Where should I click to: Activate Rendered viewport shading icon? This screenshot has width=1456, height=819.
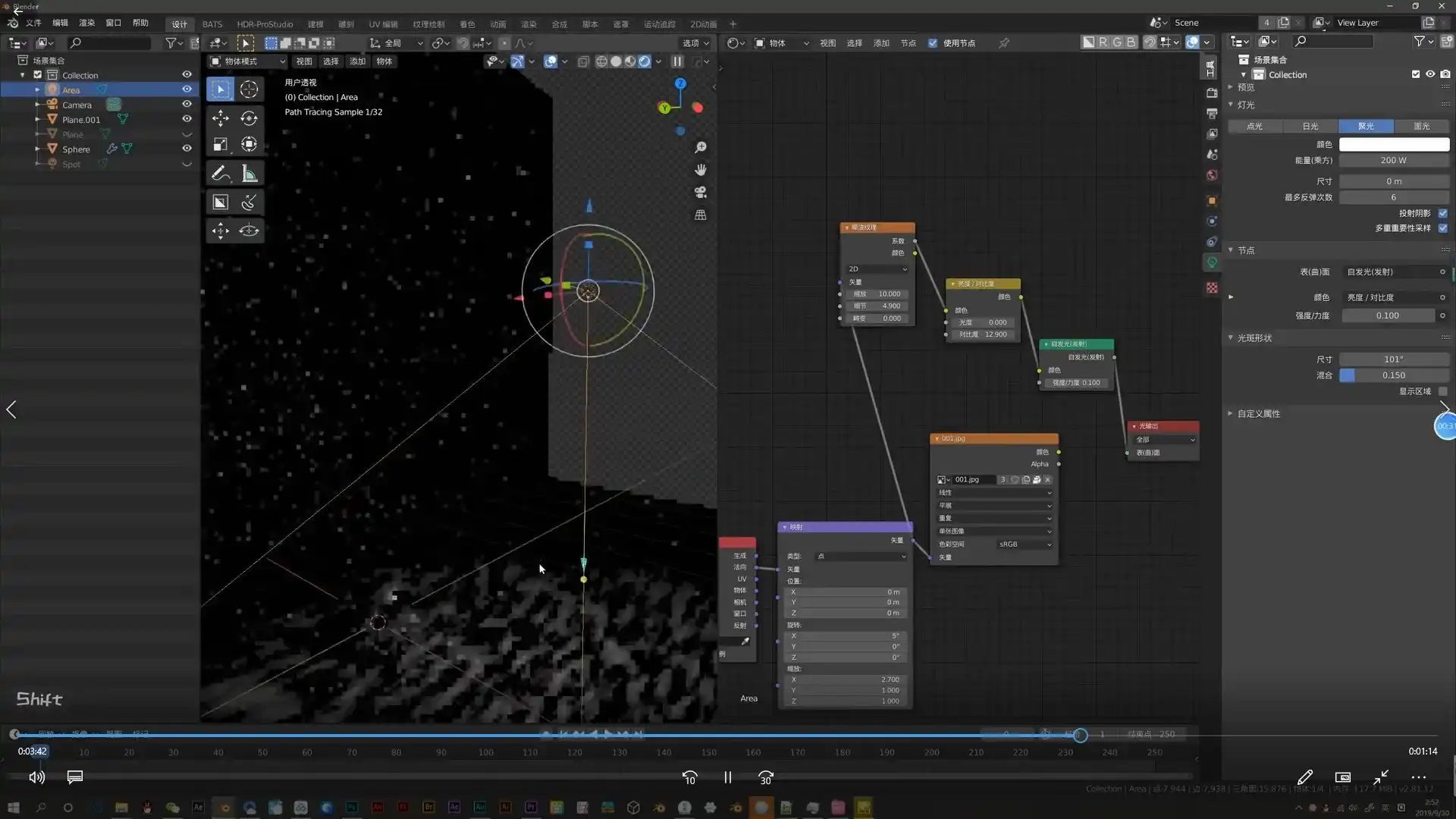point(644,61)
